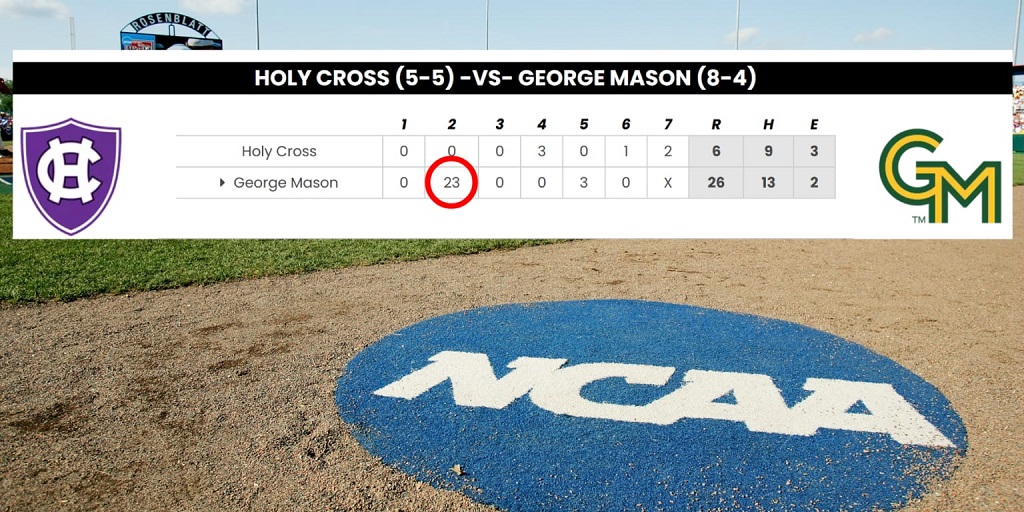Click George Mason's total runs 26

click(x=716, y=183)
